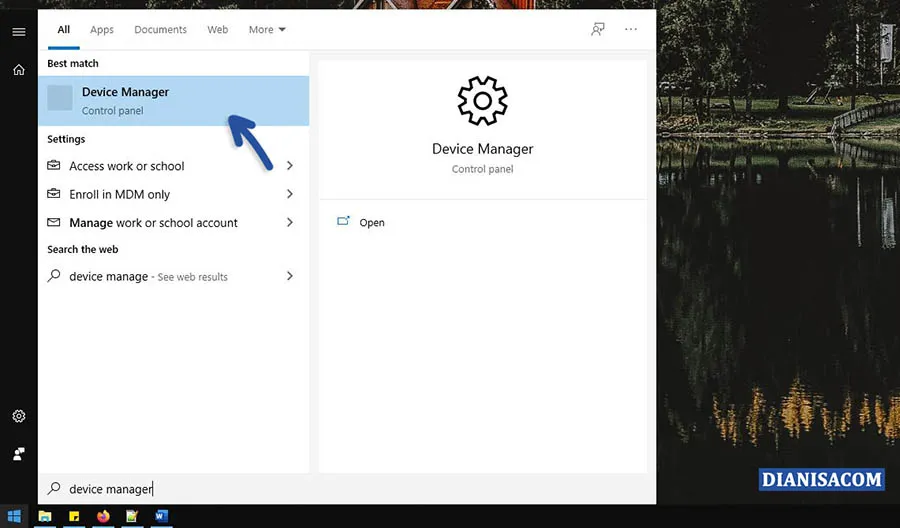This screenshot has height=528, width=900.
Task: Open the hamburger menu in search sidebar
Action: (x=19, y=32)
